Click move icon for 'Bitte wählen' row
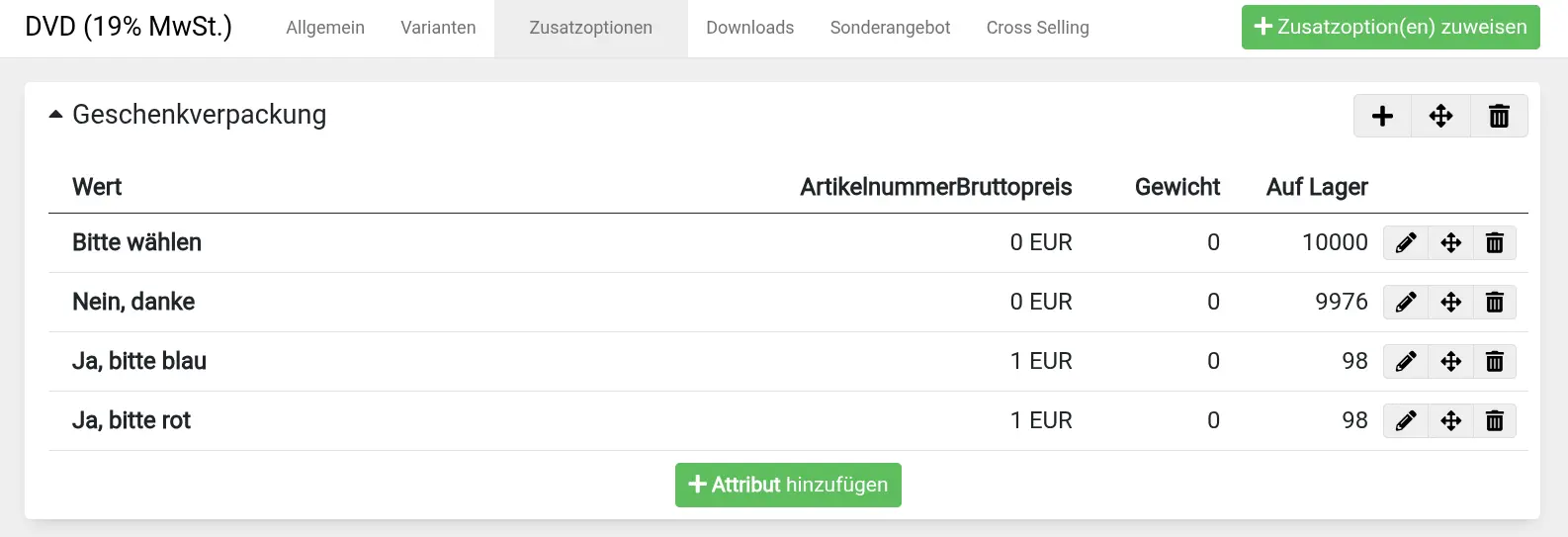Image resolution: width=1568 pixels, height=537 pixels. click(x=1450, y=242)
